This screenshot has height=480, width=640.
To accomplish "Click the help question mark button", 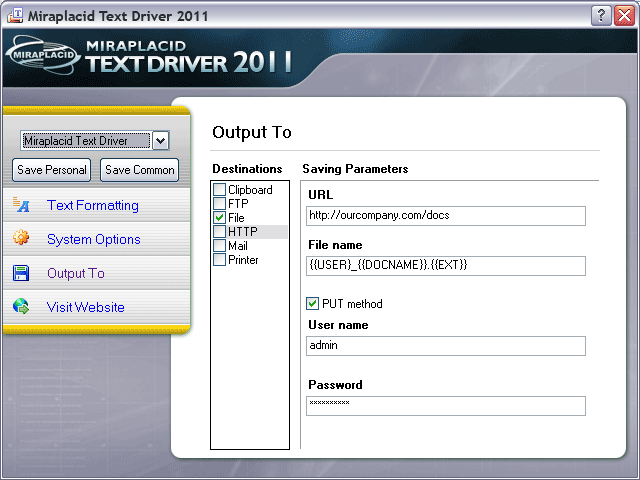I will point(601,16).
